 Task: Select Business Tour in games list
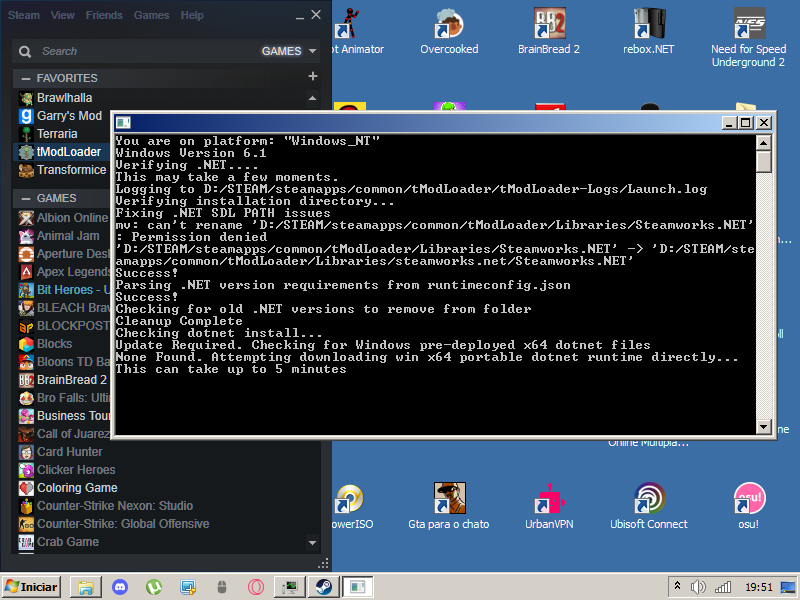[x=63, y=416]
